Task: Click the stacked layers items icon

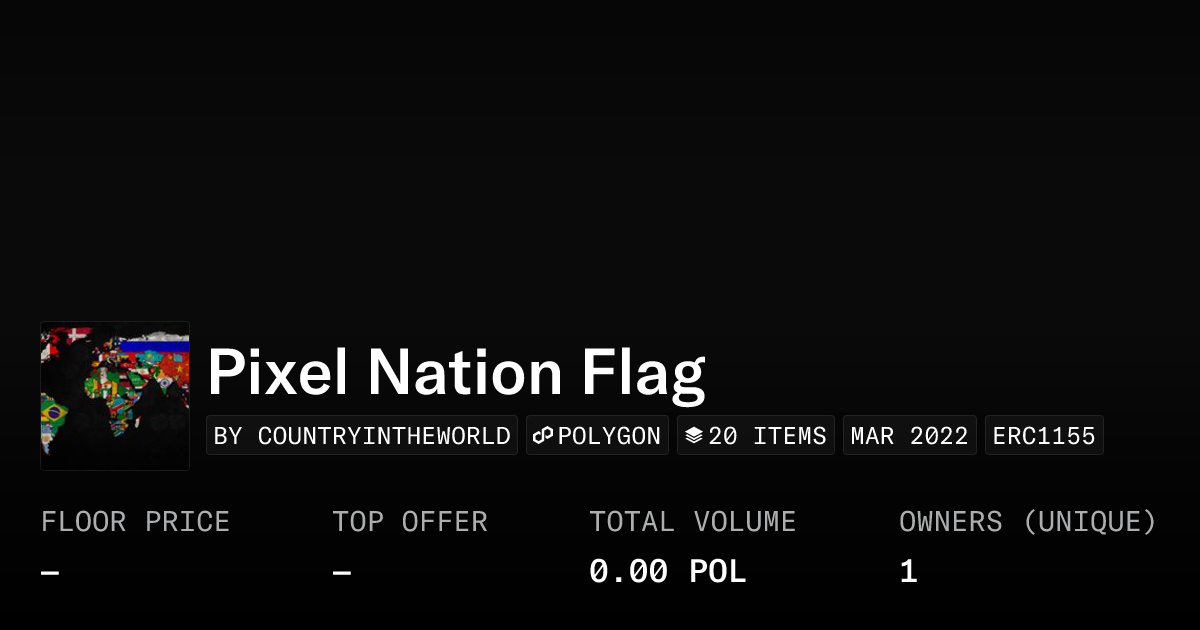Action: (694, 436)
